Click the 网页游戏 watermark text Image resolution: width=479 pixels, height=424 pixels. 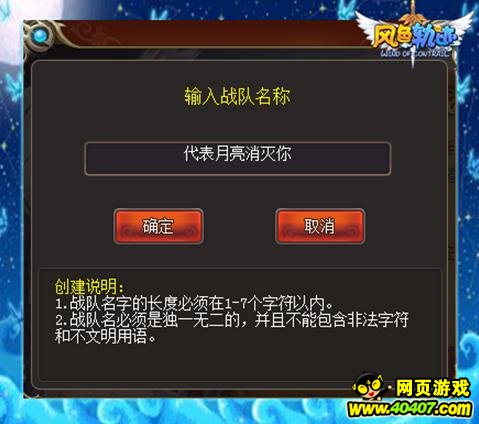433,388
